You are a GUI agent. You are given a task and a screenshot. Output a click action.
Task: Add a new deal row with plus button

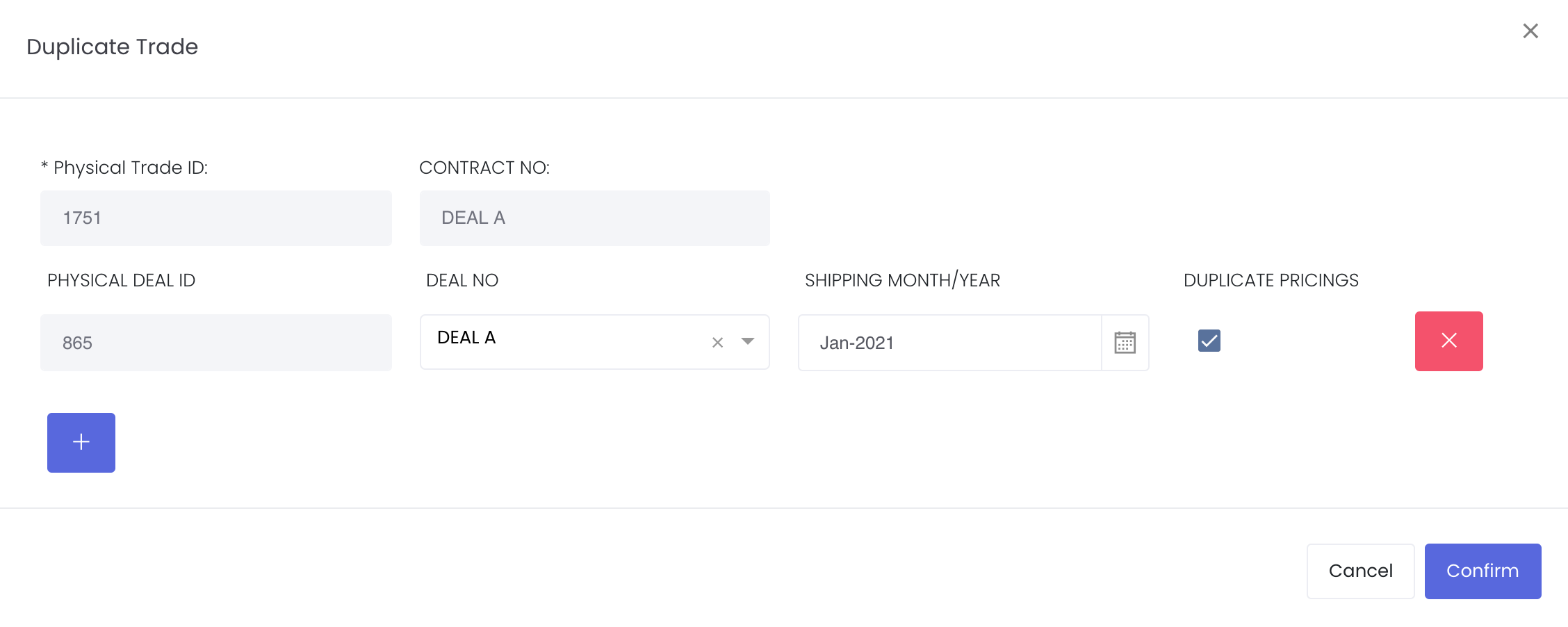click(x=81, y=443)
